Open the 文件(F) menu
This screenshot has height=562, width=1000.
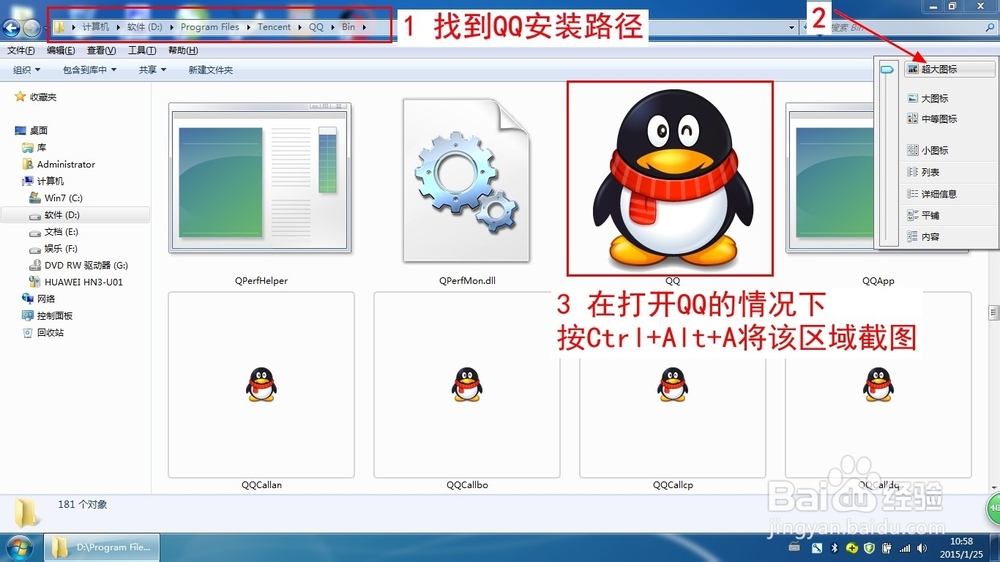[x=20, y=50]
